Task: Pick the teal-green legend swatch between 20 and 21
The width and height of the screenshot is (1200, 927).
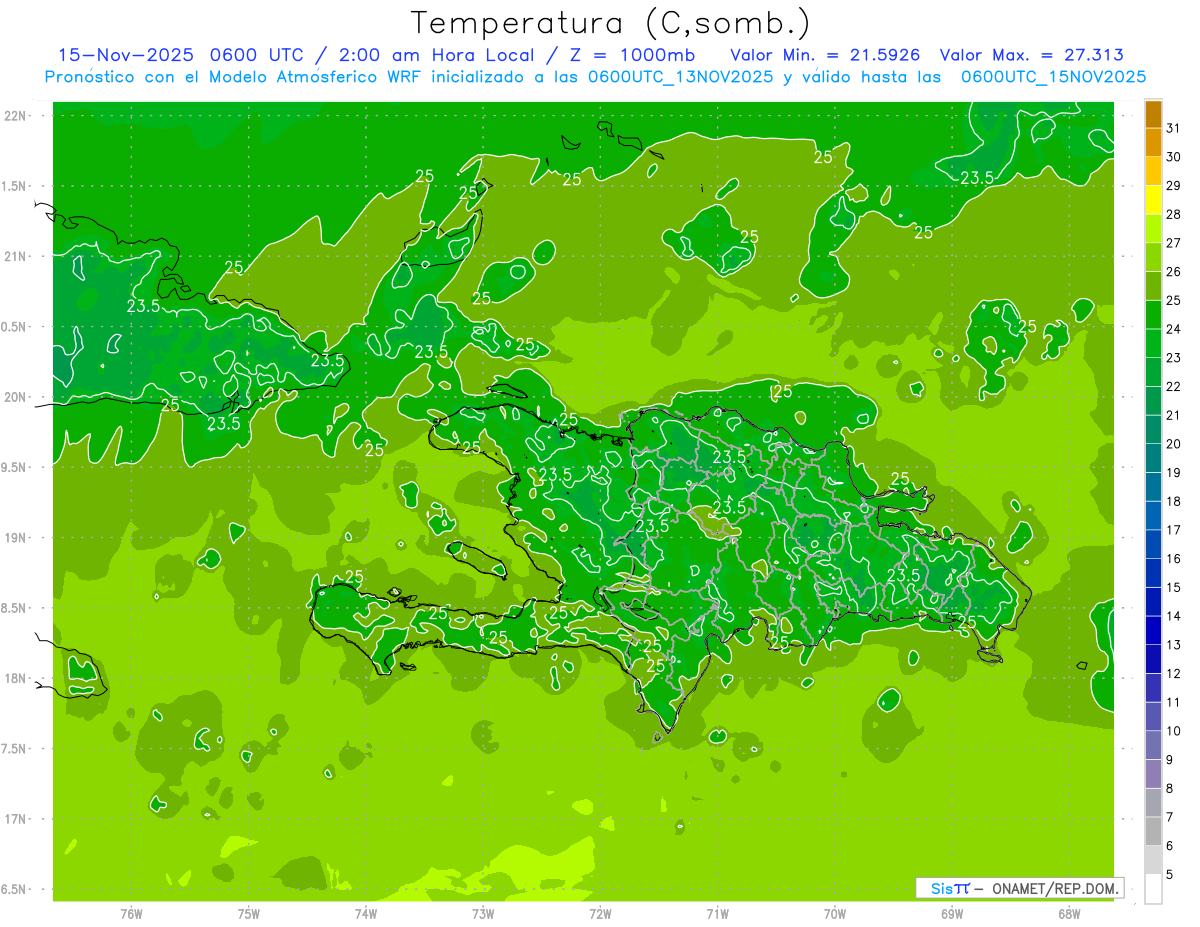Action: pos(1153,429)
